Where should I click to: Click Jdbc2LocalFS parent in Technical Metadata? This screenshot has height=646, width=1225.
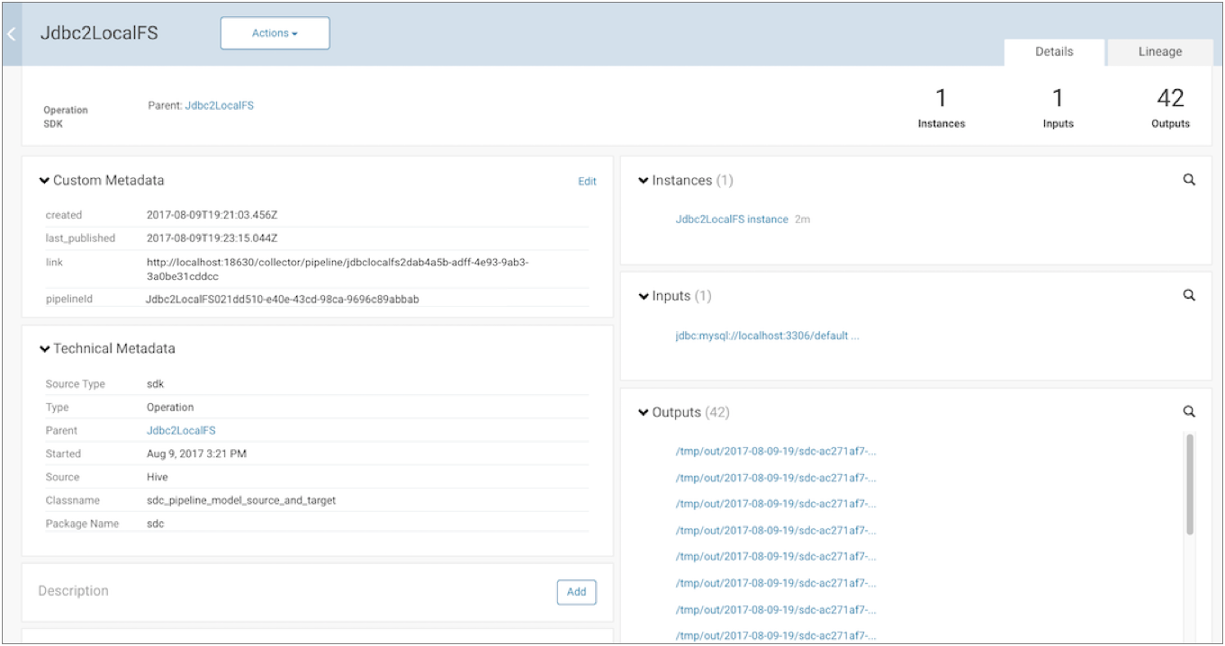tap(181, 431)
